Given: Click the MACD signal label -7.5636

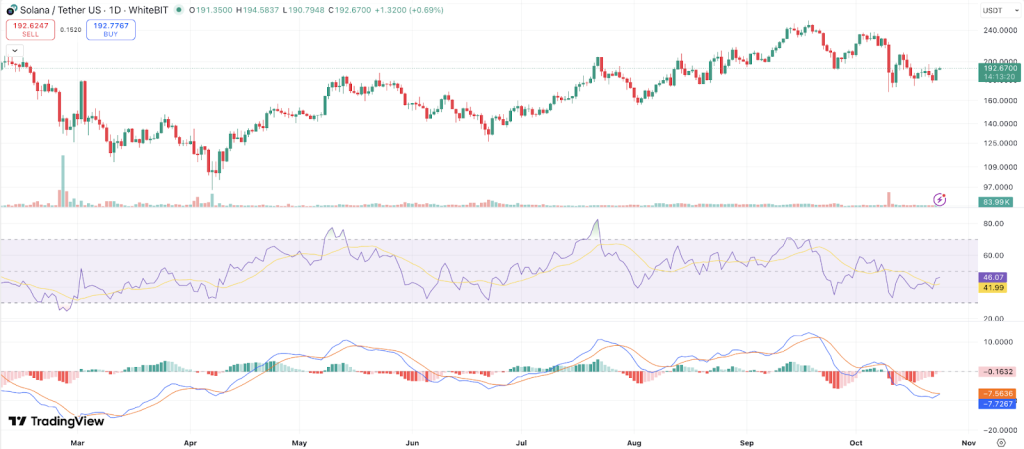Looking at the screenshot, I should (x=997, y=393).
